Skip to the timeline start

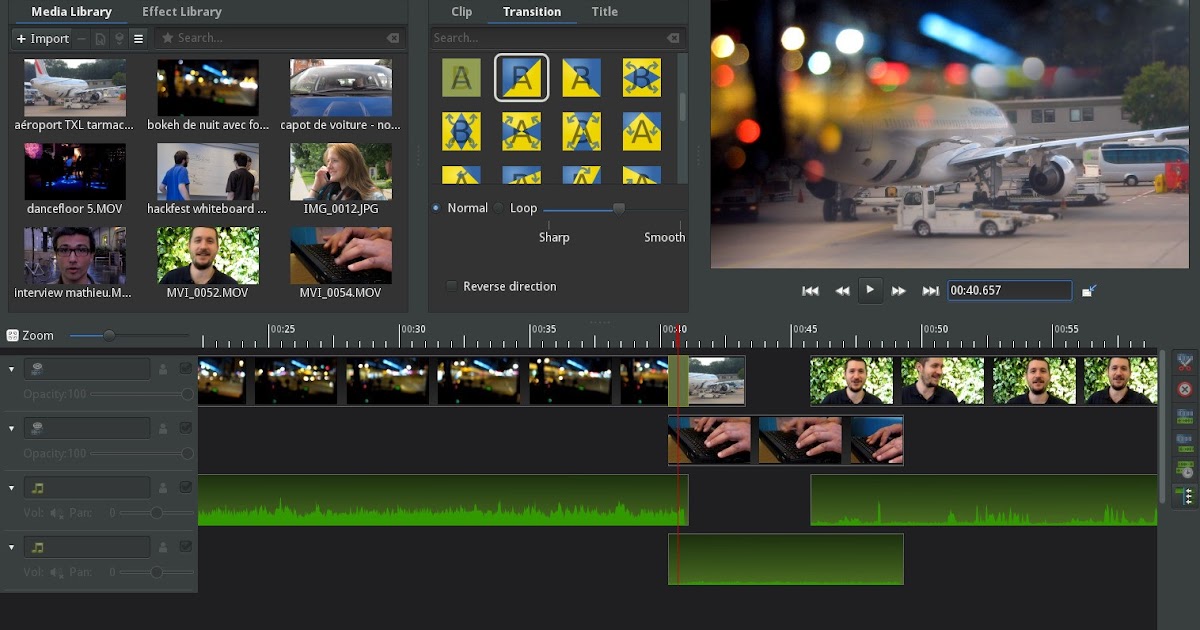coord(811,291)
